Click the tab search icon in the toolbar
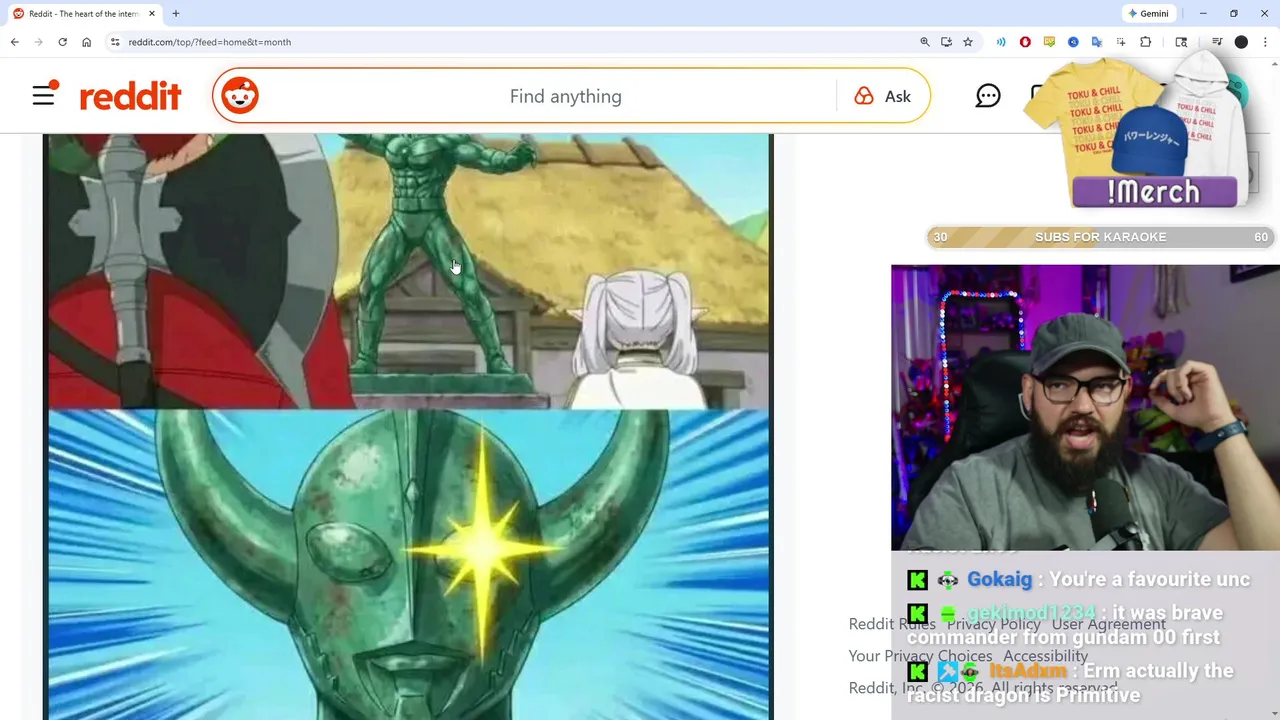This screenshot has height=720, width=1280. click(1181, 42)
